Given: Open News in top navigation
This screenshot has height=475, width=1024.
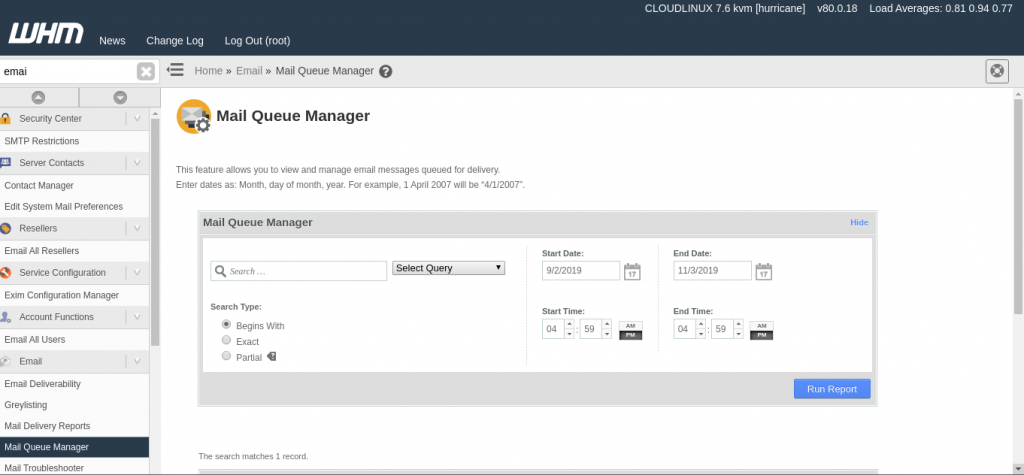Looking at the screenshot, I should [112, 41].
